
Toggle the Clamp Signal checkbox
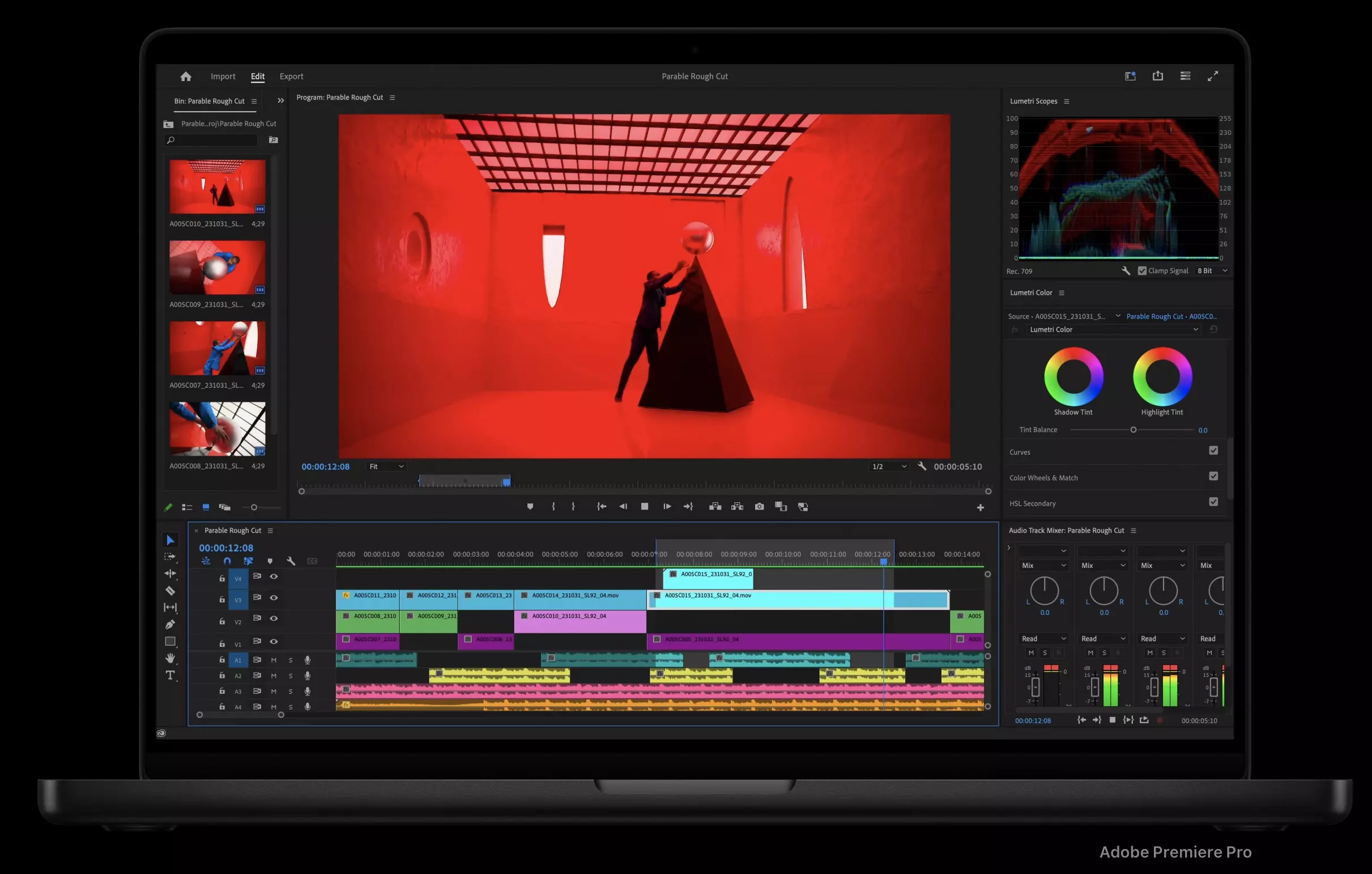(1142, 271)
